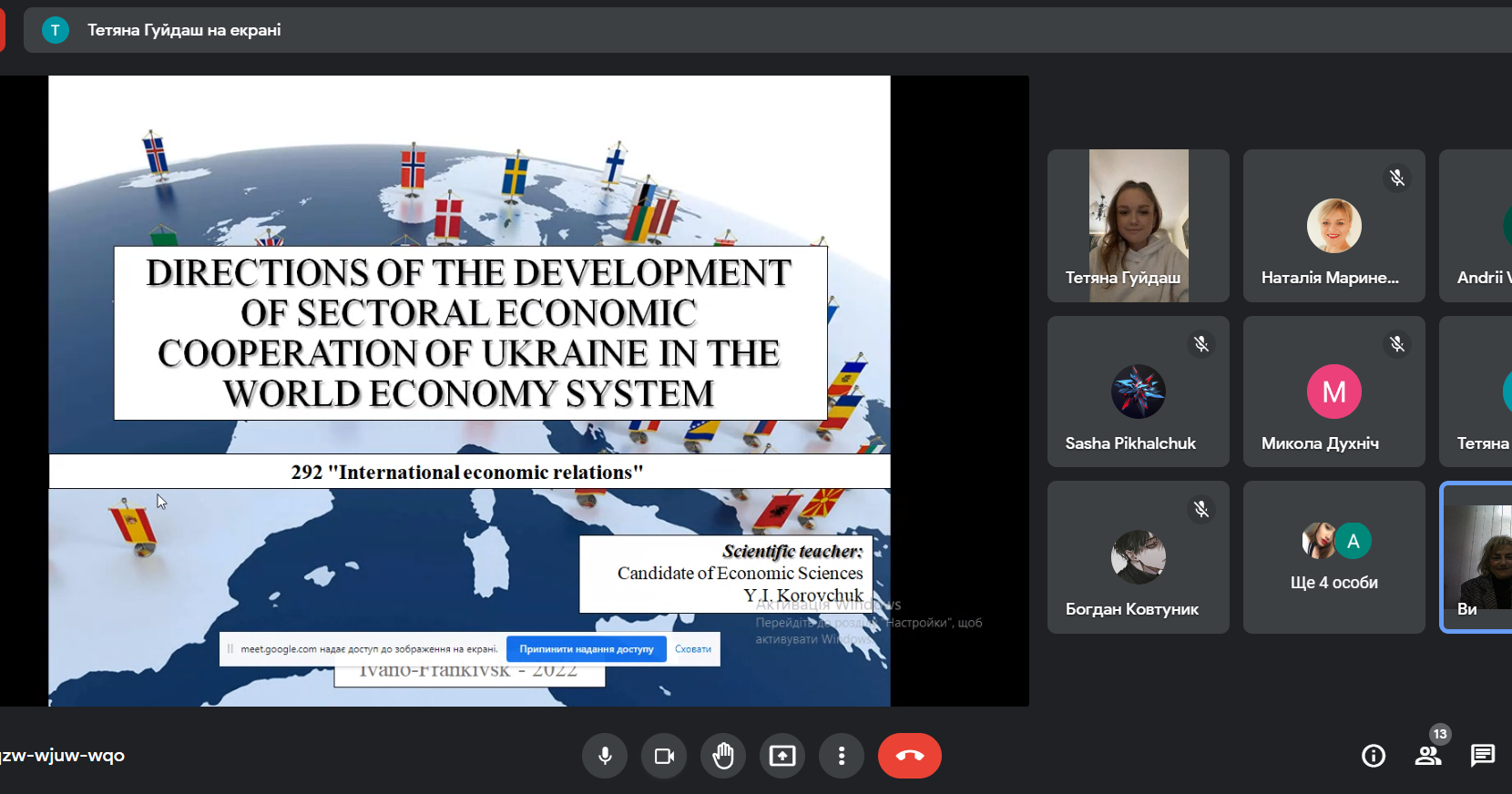Show the participants list icon
This screenshot has width=1512, height=794.
pyautogui.click(x=1428, y=756)
